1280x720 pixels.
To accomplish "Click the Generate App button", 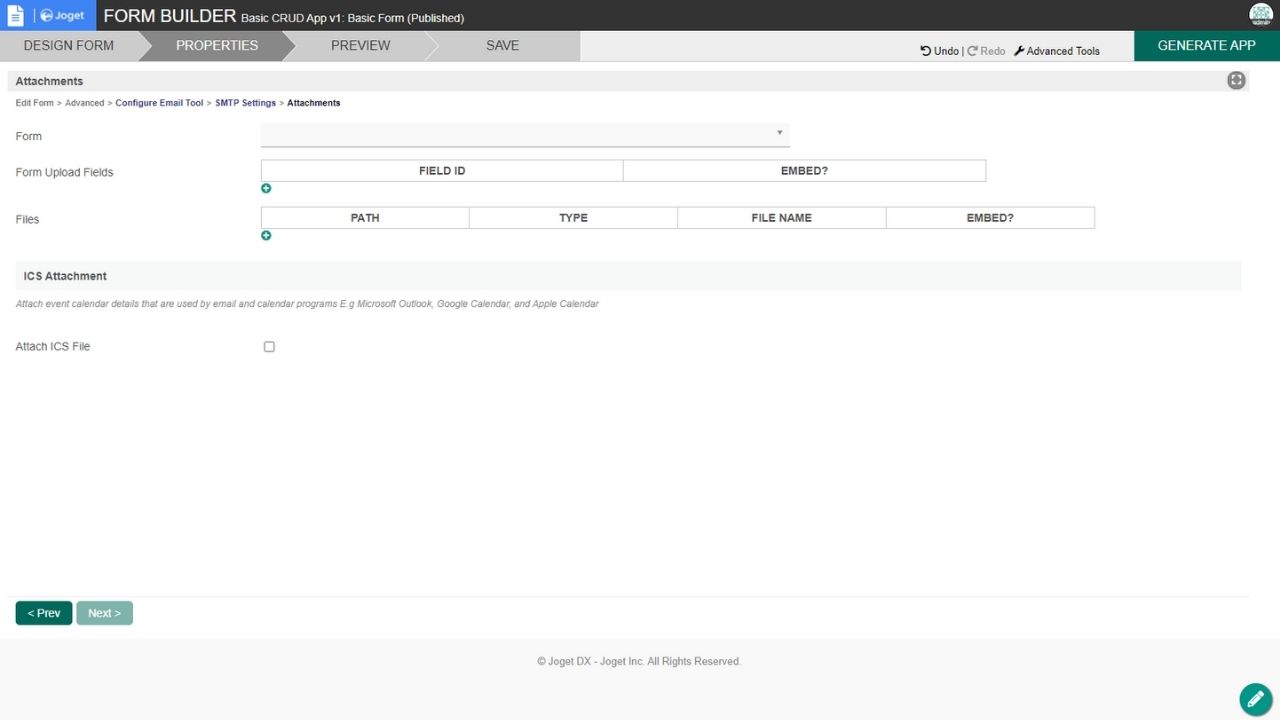I will point(1206,46).
